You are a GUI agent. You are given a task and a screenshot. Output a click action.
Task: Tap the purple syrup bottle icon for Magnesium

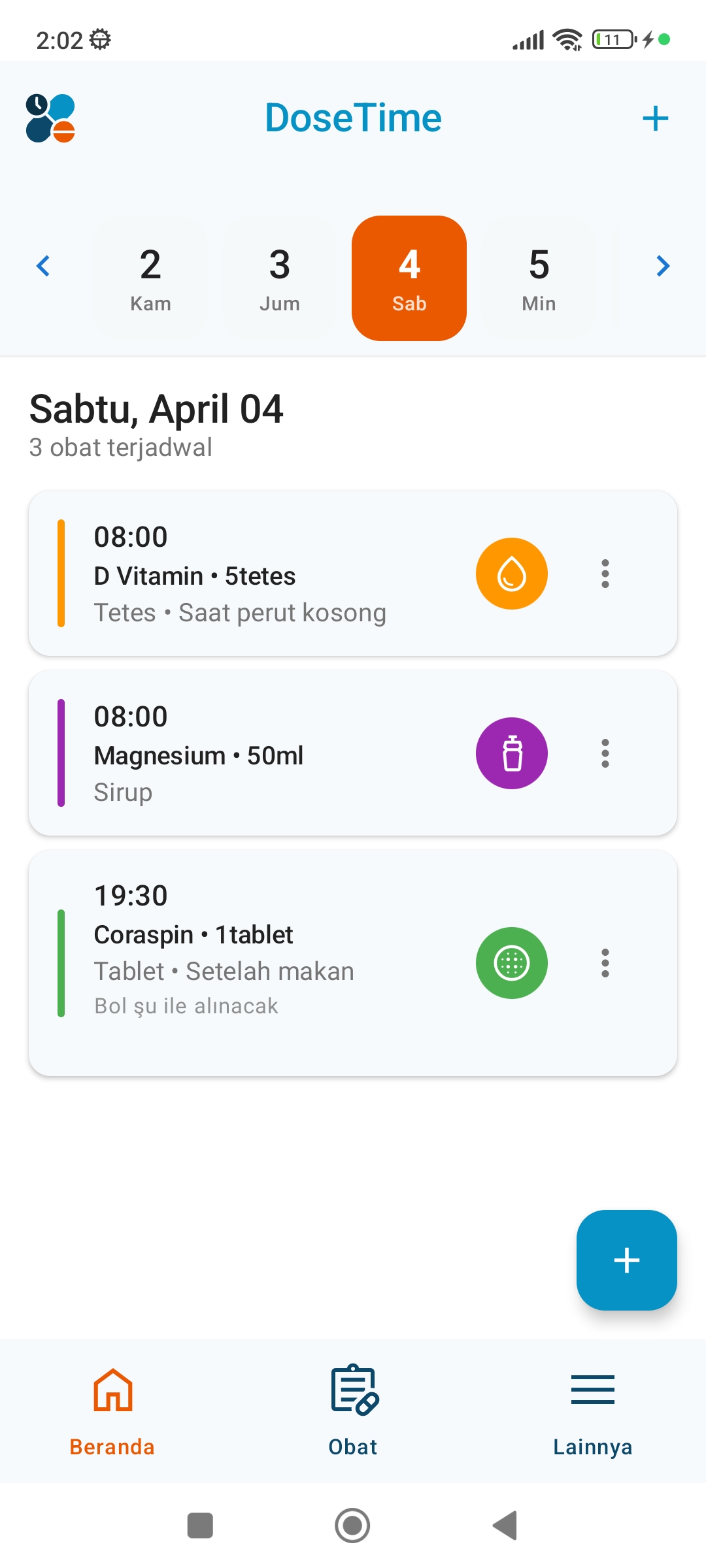click(x=511, y=753)
